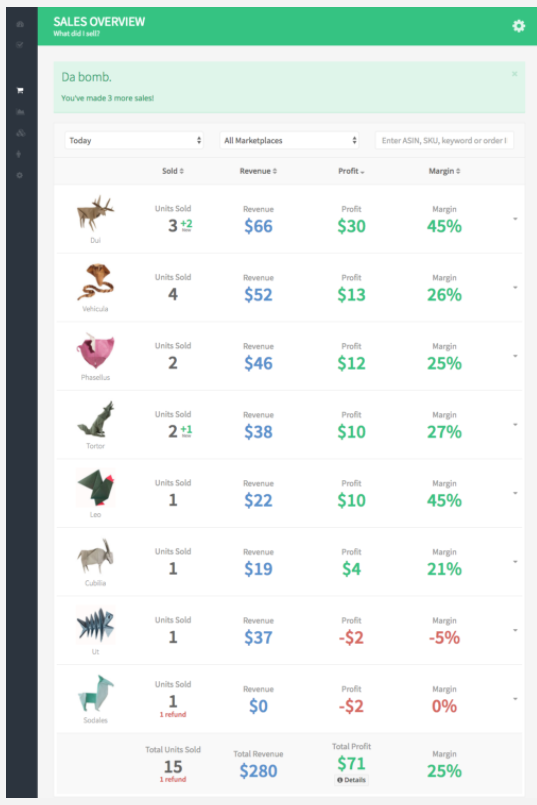Sort table by Profit column header
Viewport: 537px width, 805px height.
351,171
